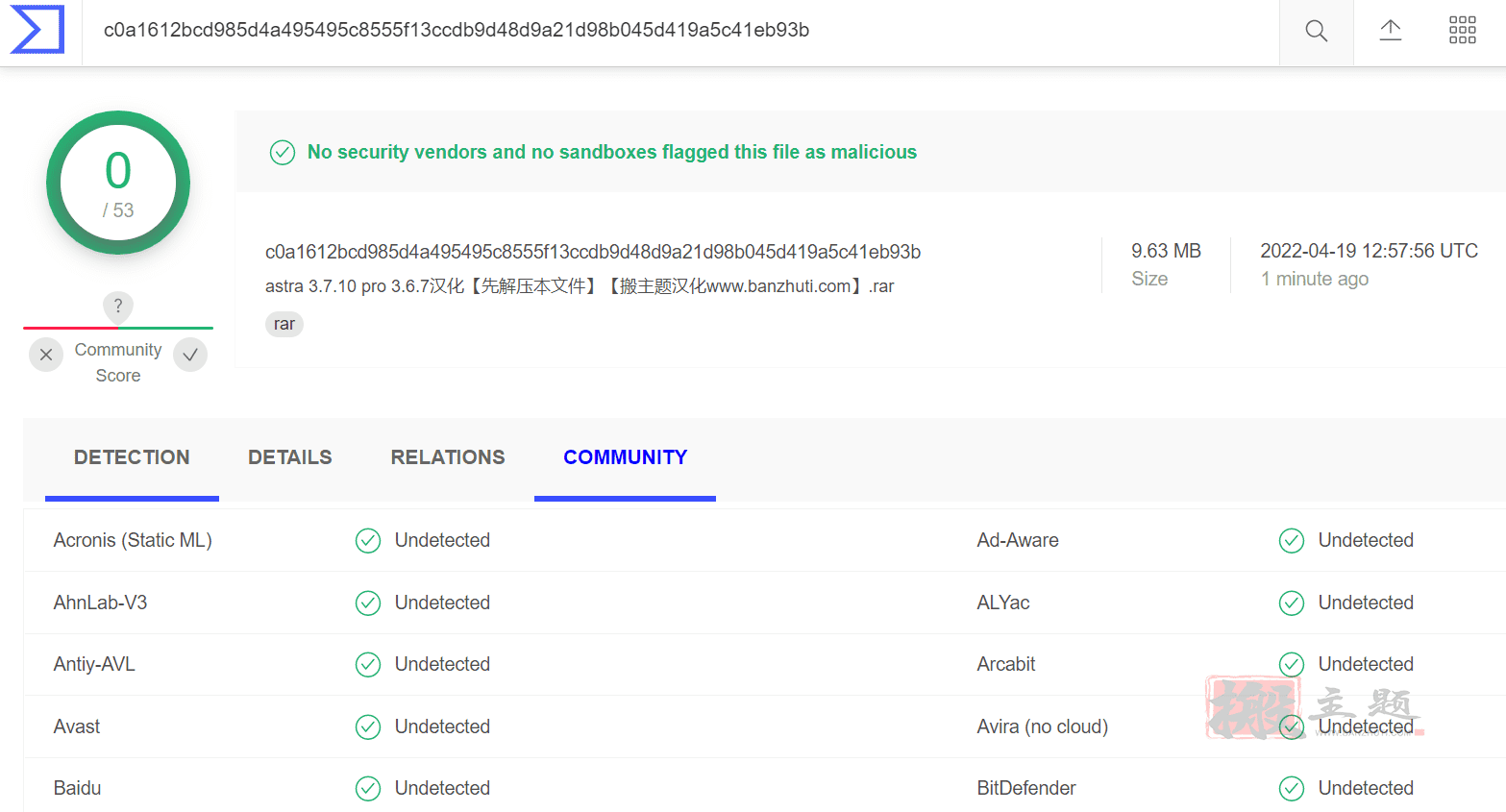Image resolution: width=1506 pixels, height=812 pixels.
Task: Vote negative with the X icon
Action: [46, 355]
